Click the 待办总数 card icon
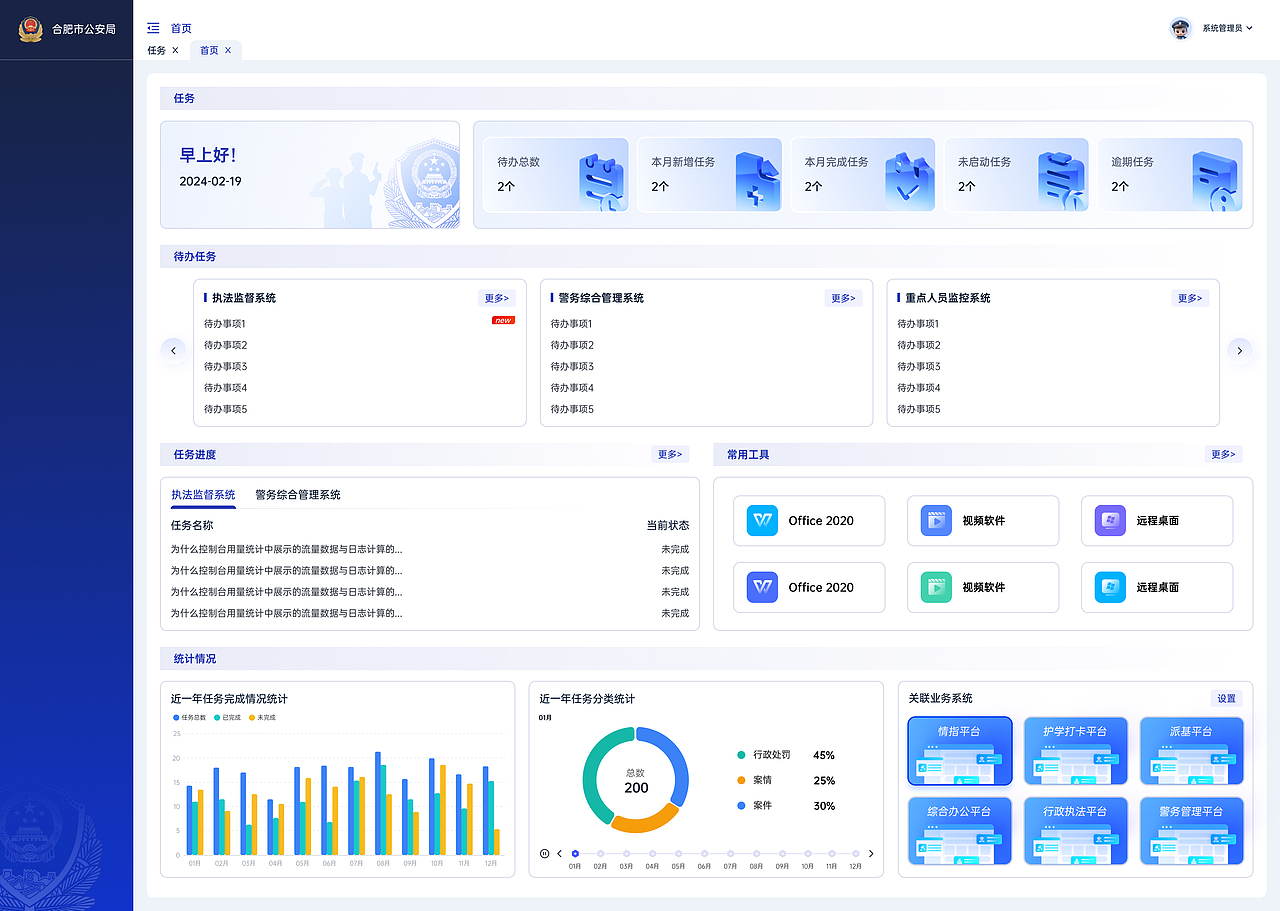The width and height of the screenshot is (1280, 911). [602, 181]
